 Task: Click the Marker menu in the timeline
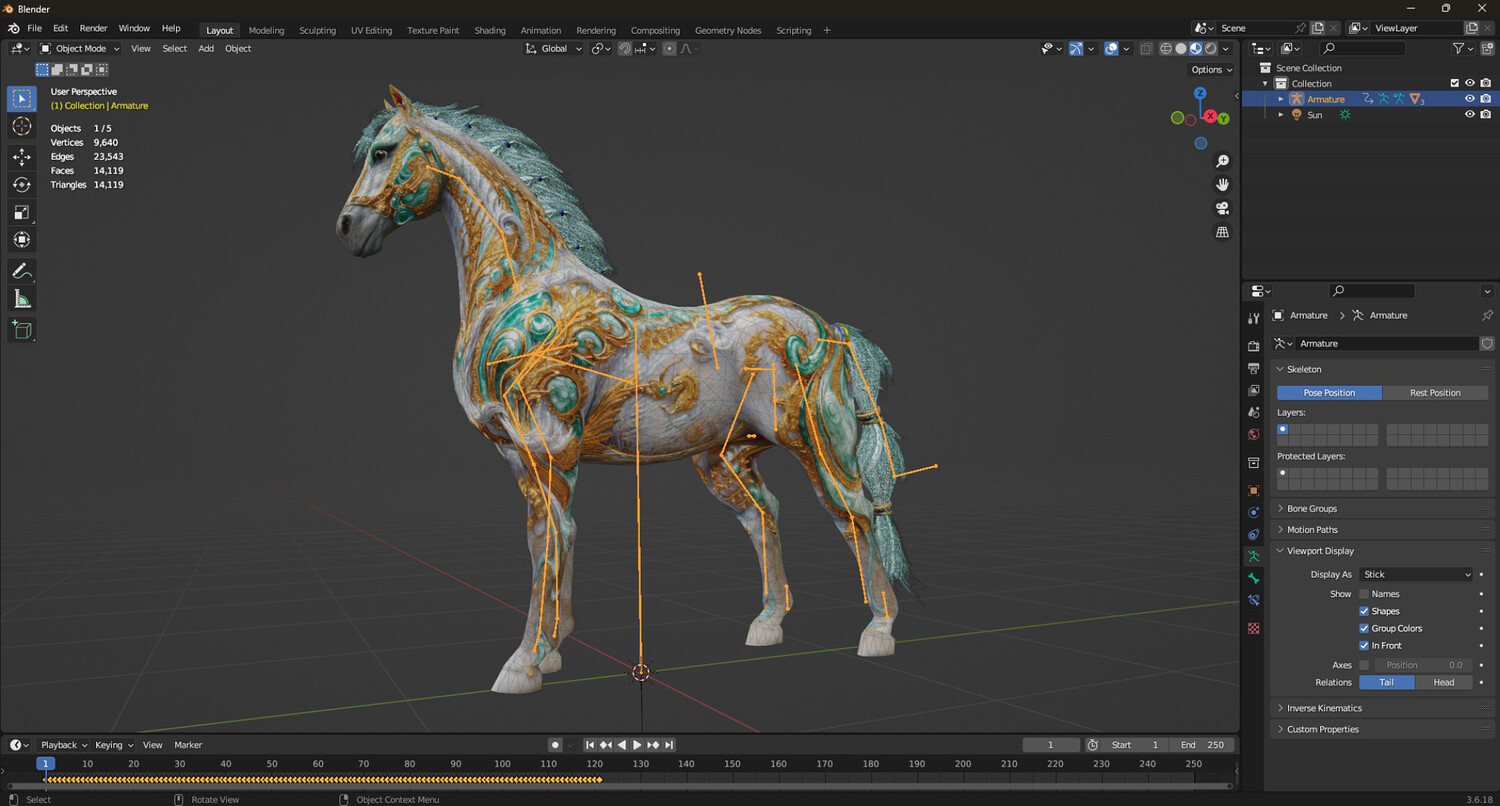(188, 745)
